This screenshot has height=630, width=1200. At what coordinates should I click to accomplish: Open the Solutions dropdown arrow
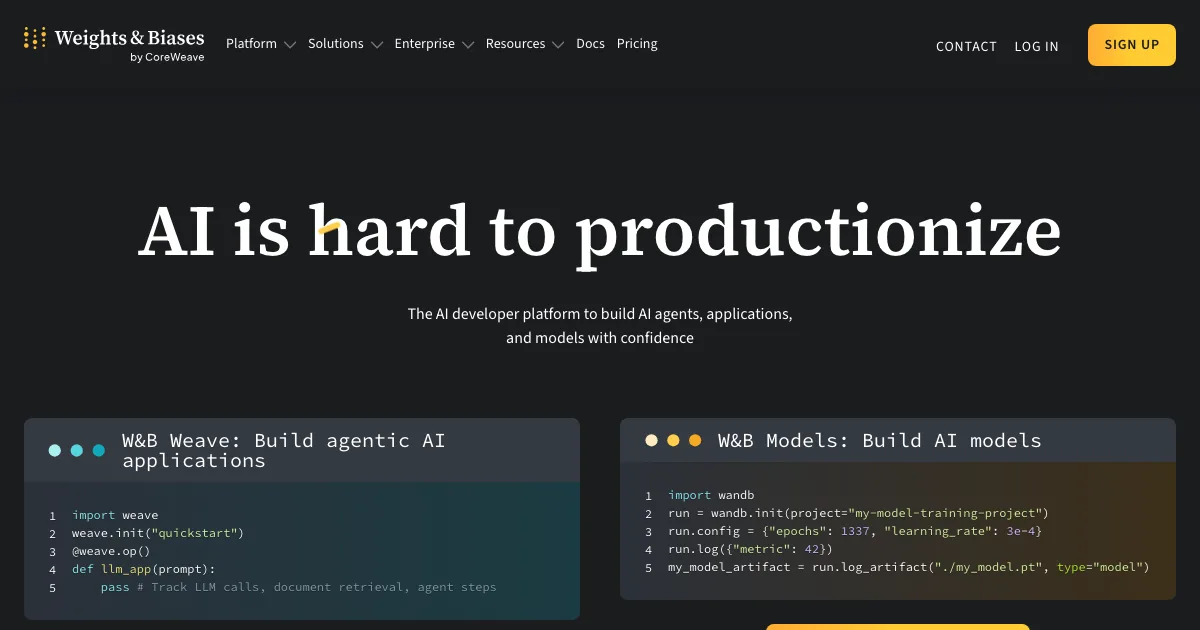[x=377, y=45]
